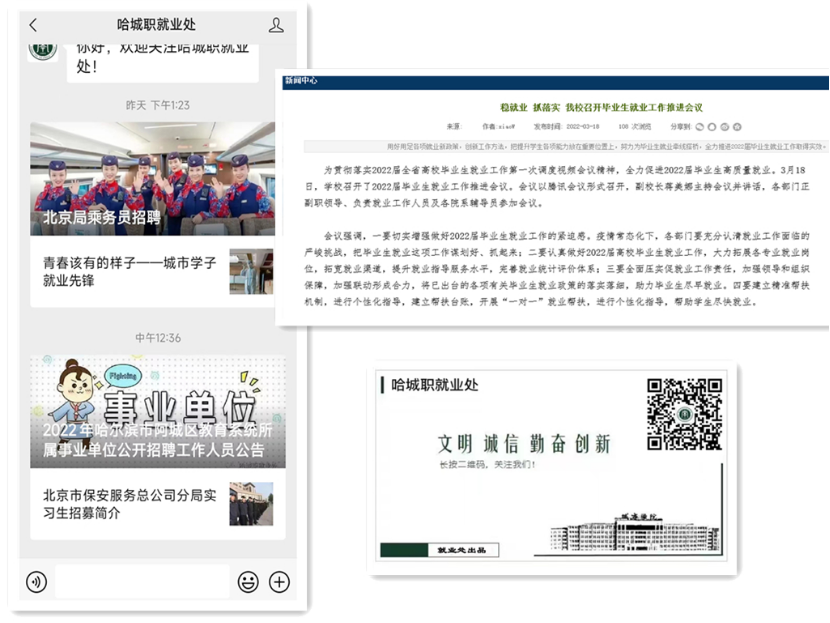Viewport: 830px width, 623px height.
Task: Click the publish date 2022-03-18
Action: 582,127
